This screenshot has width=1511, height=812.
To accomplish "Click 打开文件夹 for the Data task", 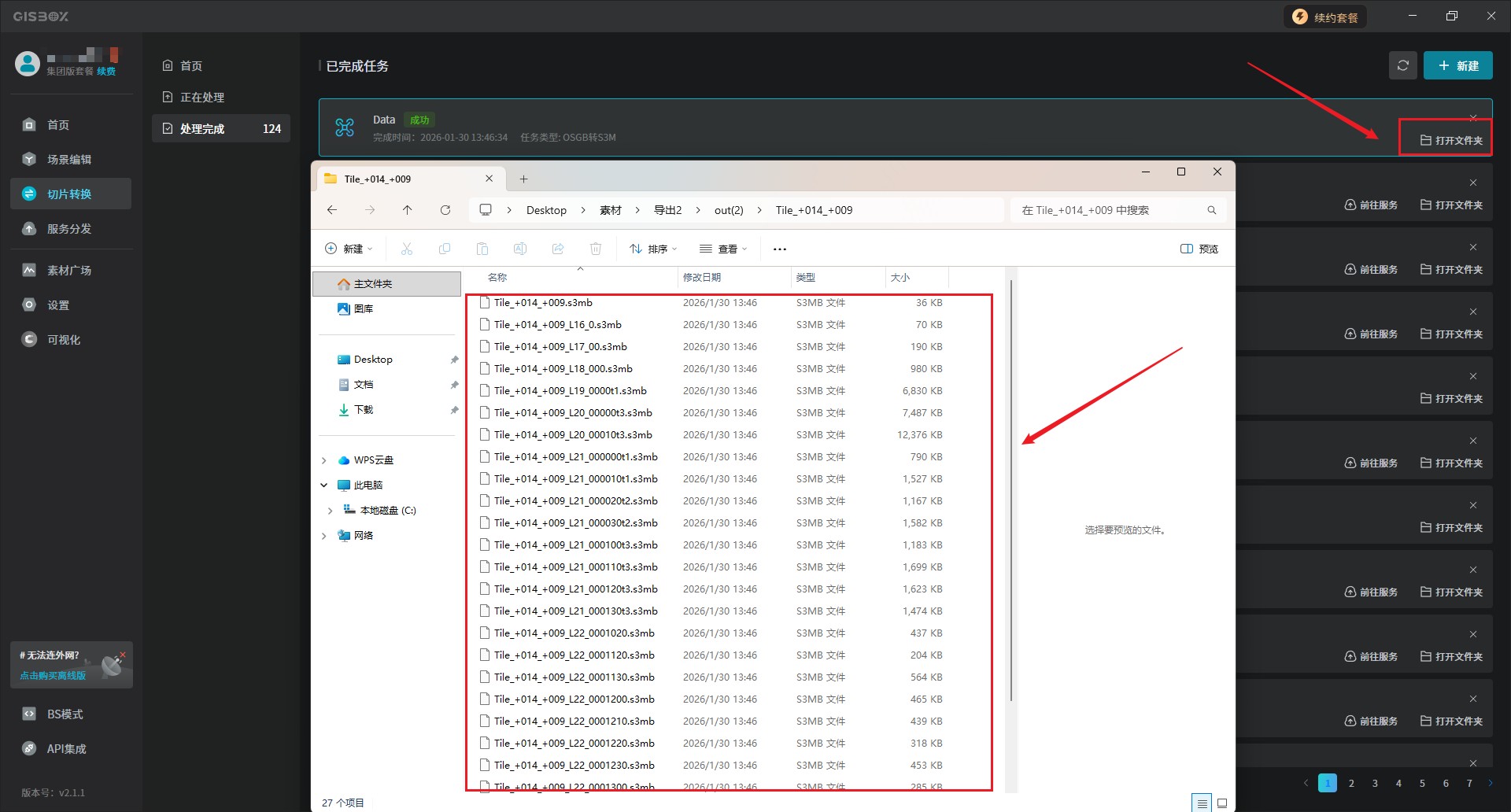I will 1451,141.
